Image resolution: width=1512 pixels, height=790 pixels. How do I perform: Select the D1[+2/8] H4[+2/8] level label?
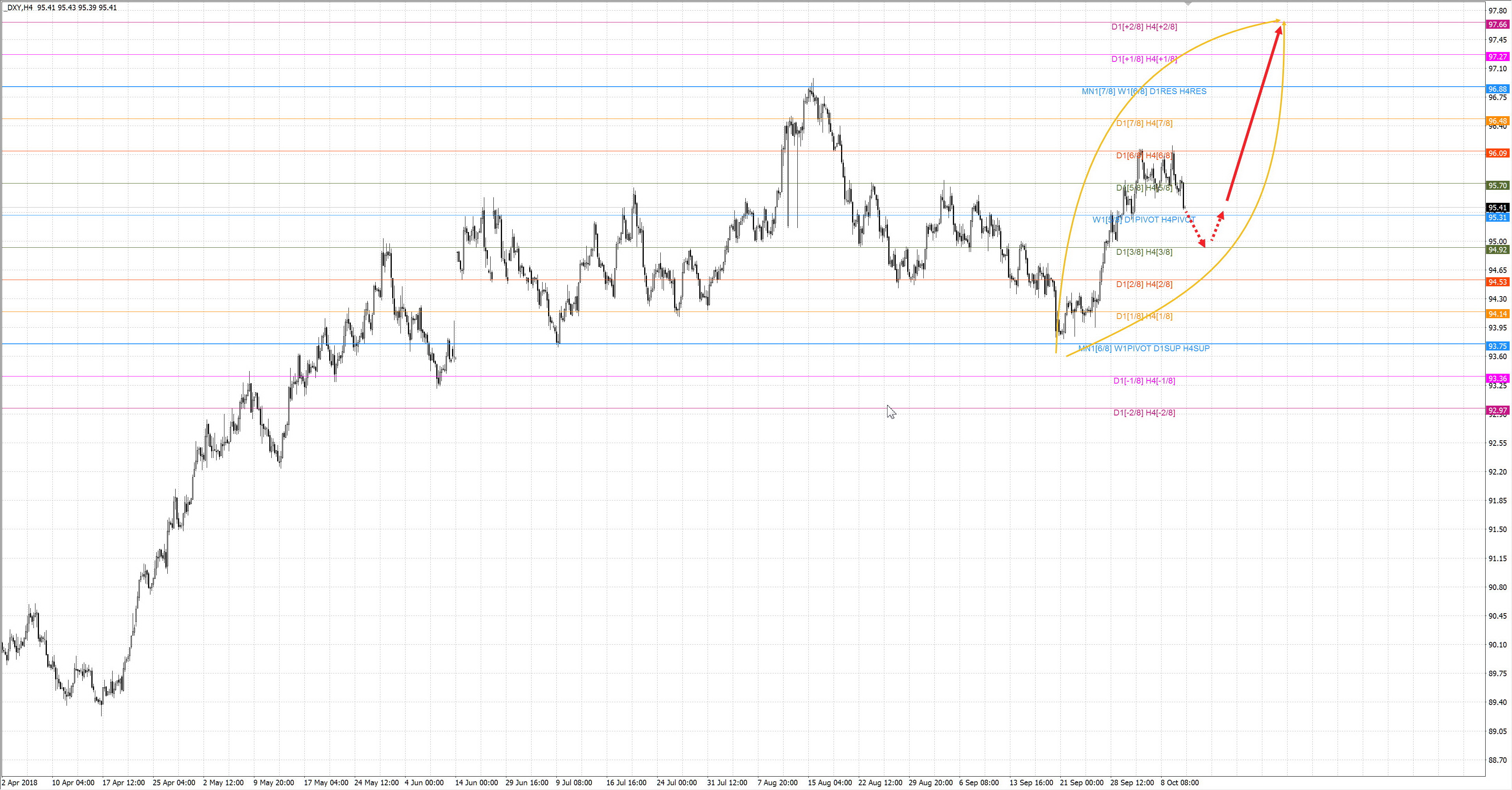click(x=1144, y=27)
